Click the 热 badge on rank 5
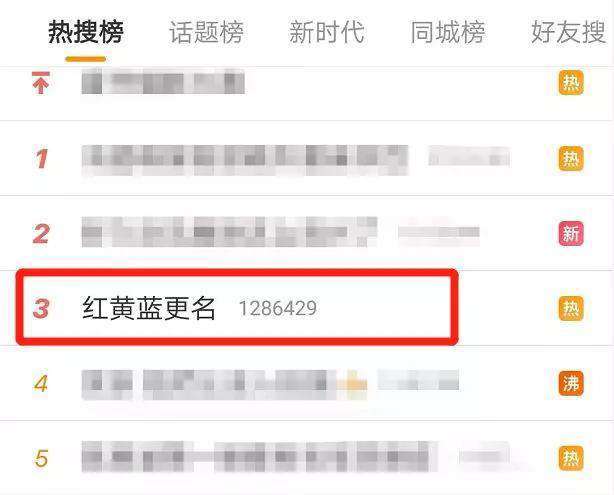Screen dimensions: 614x495 (571, 458)
